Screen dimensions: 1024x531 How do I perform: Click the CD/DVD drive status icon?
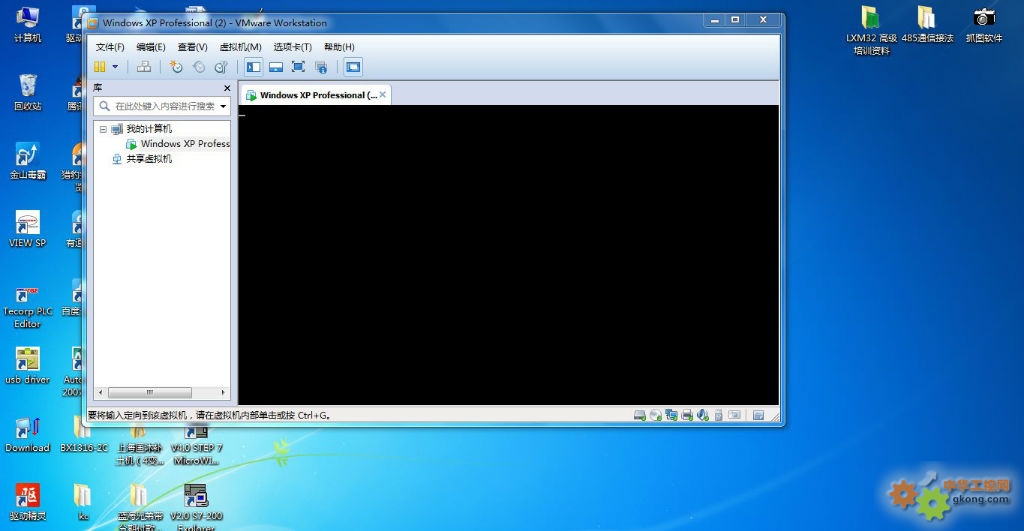click(656, 415)
